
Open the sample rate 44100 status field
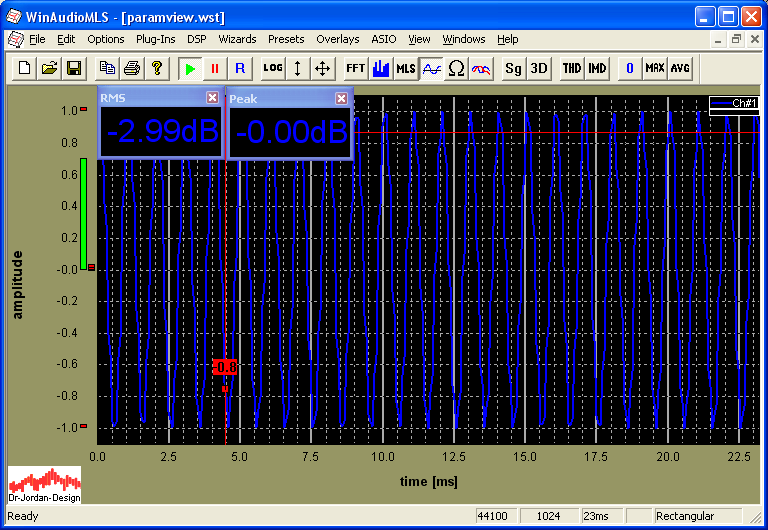(492, 516)
